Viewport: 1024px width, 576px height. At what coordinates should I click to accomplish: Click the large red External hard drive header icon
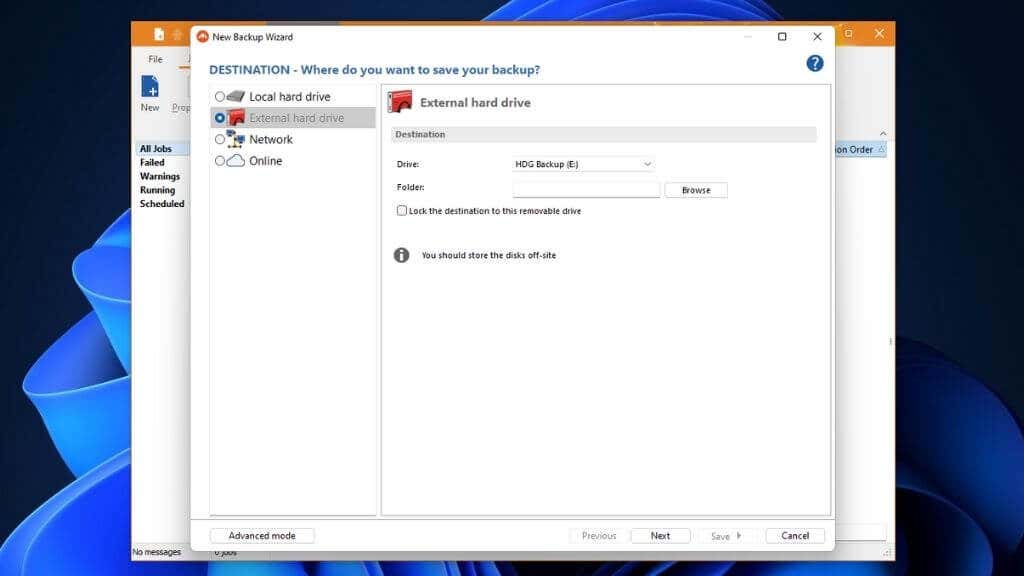tap(400, 102)
